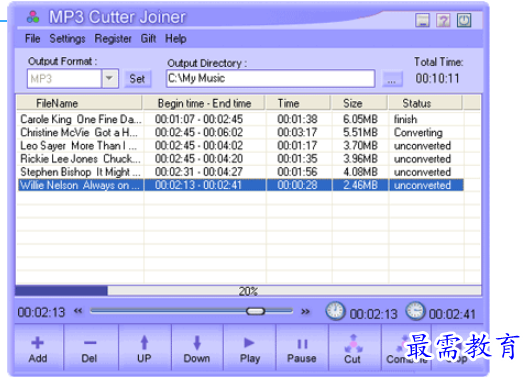Image resolution: width=528 pixels, height=378 pixels.
Task: Click the Size column header
Action: tap(359, 103)
